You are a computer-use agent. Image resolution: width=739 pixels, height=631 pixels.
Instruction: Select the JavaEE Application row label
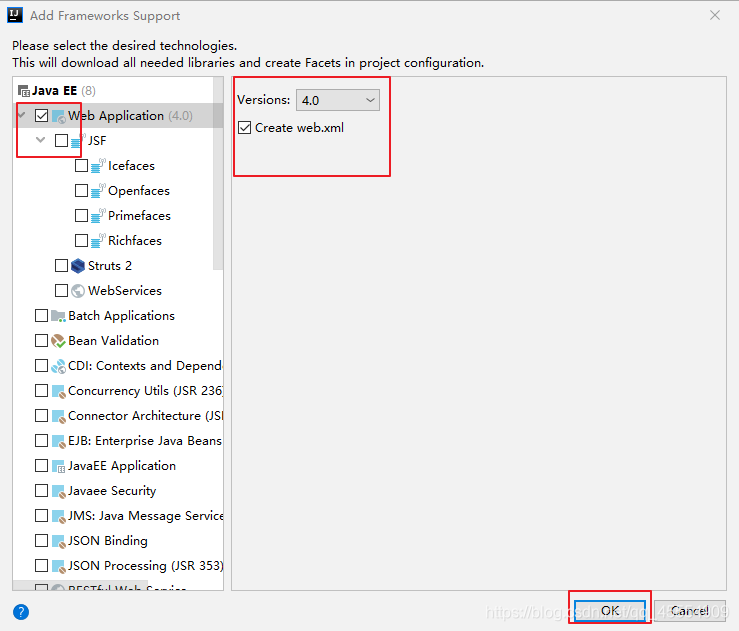coord(122,466)
